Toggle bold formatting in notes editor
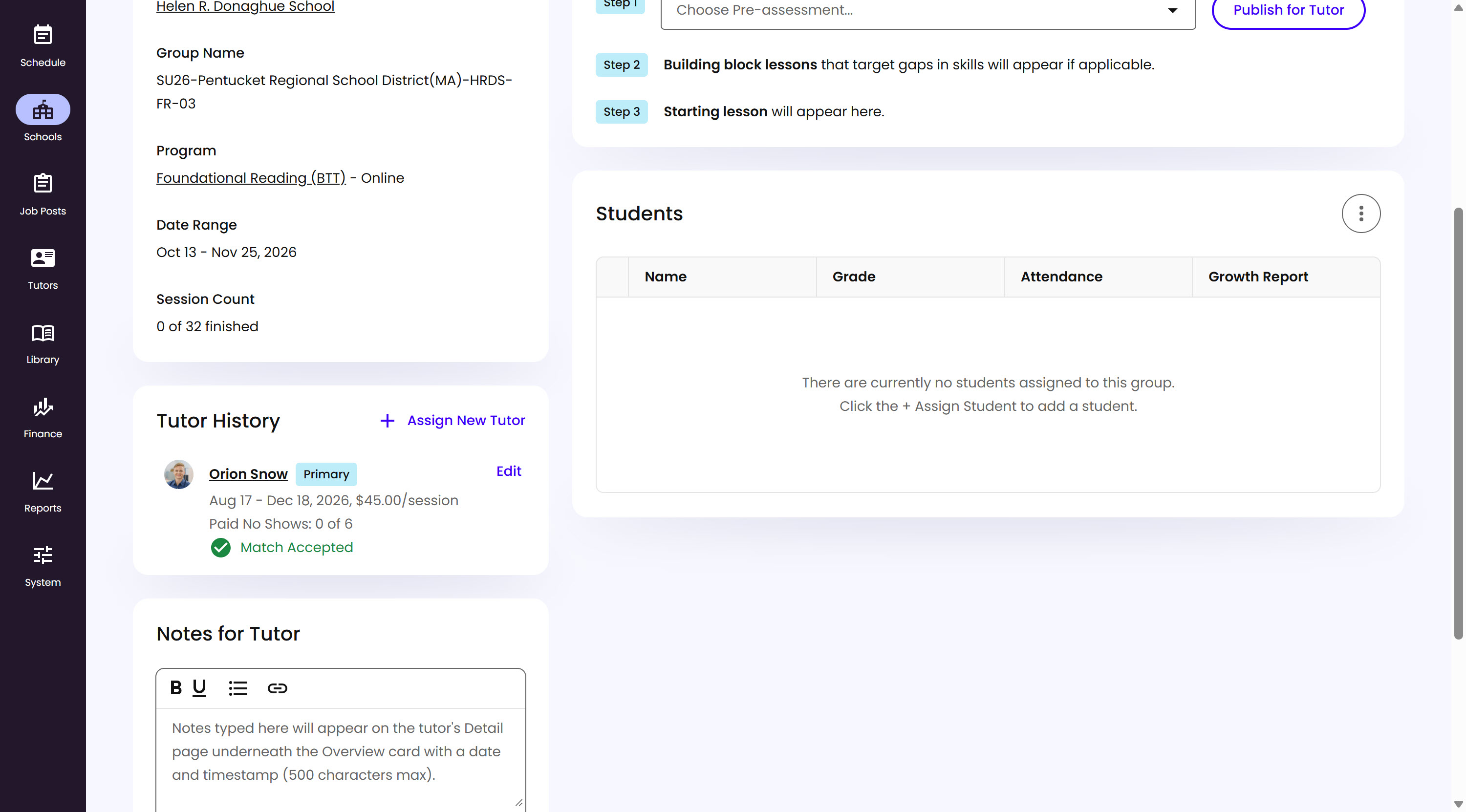1466x812 pixels. coord(176,688)
